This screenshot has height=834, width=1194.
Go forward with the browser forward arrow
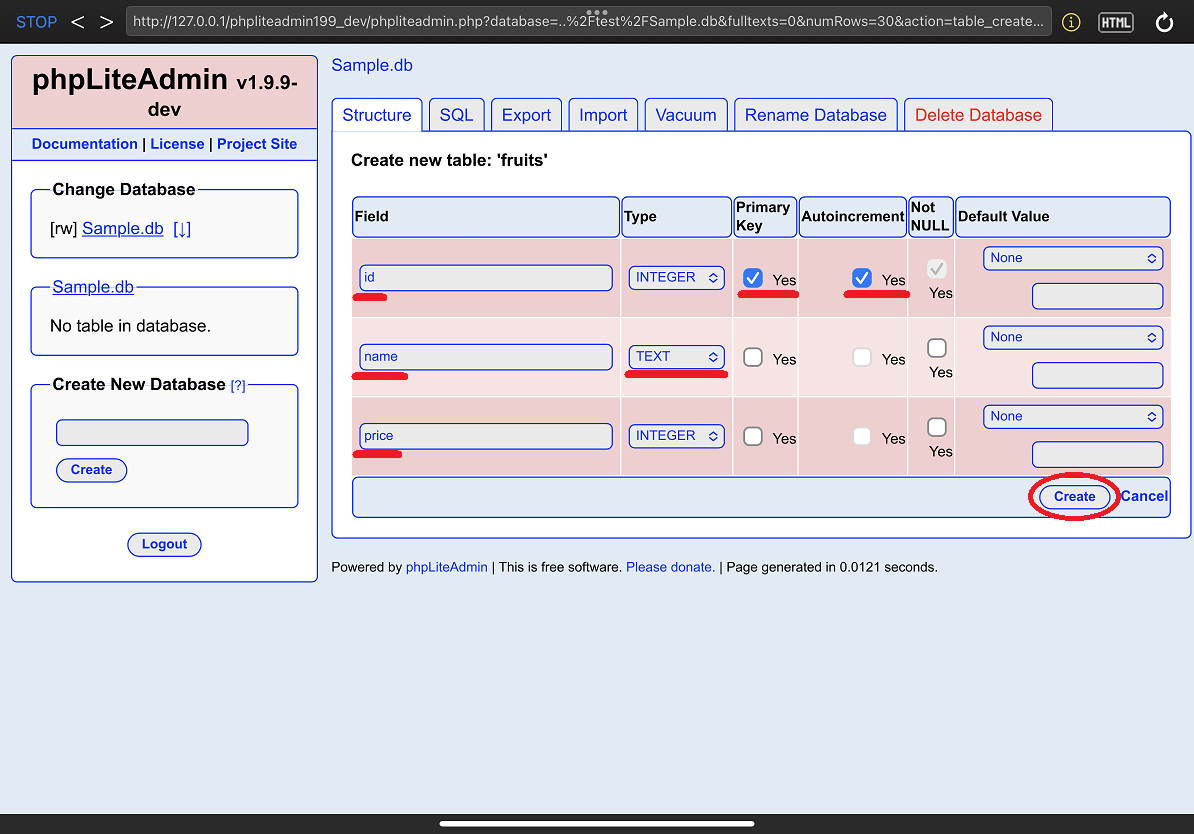click(x=107, y=22)
